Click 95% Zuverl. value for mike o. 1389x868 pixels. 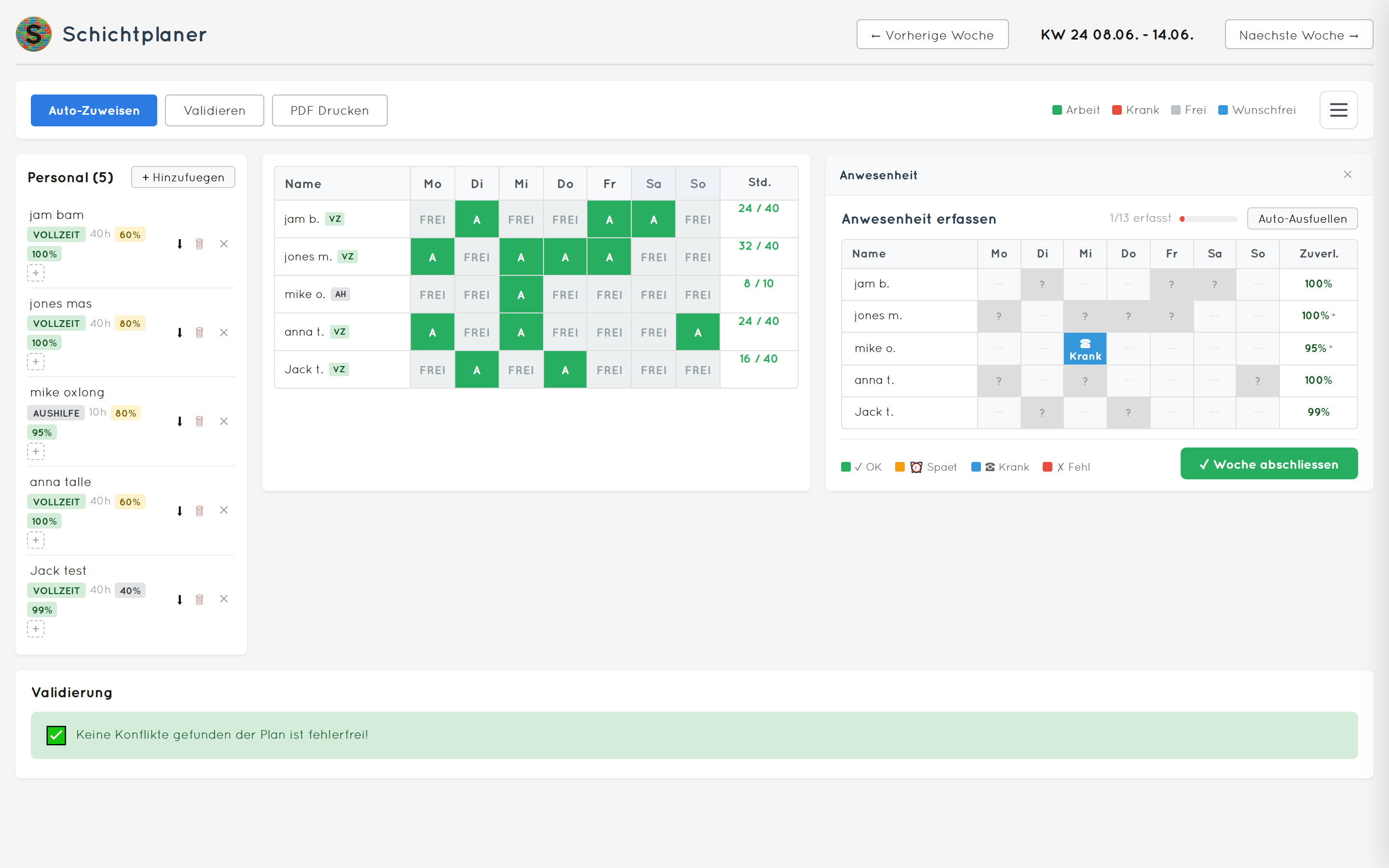pos(1316,349)
